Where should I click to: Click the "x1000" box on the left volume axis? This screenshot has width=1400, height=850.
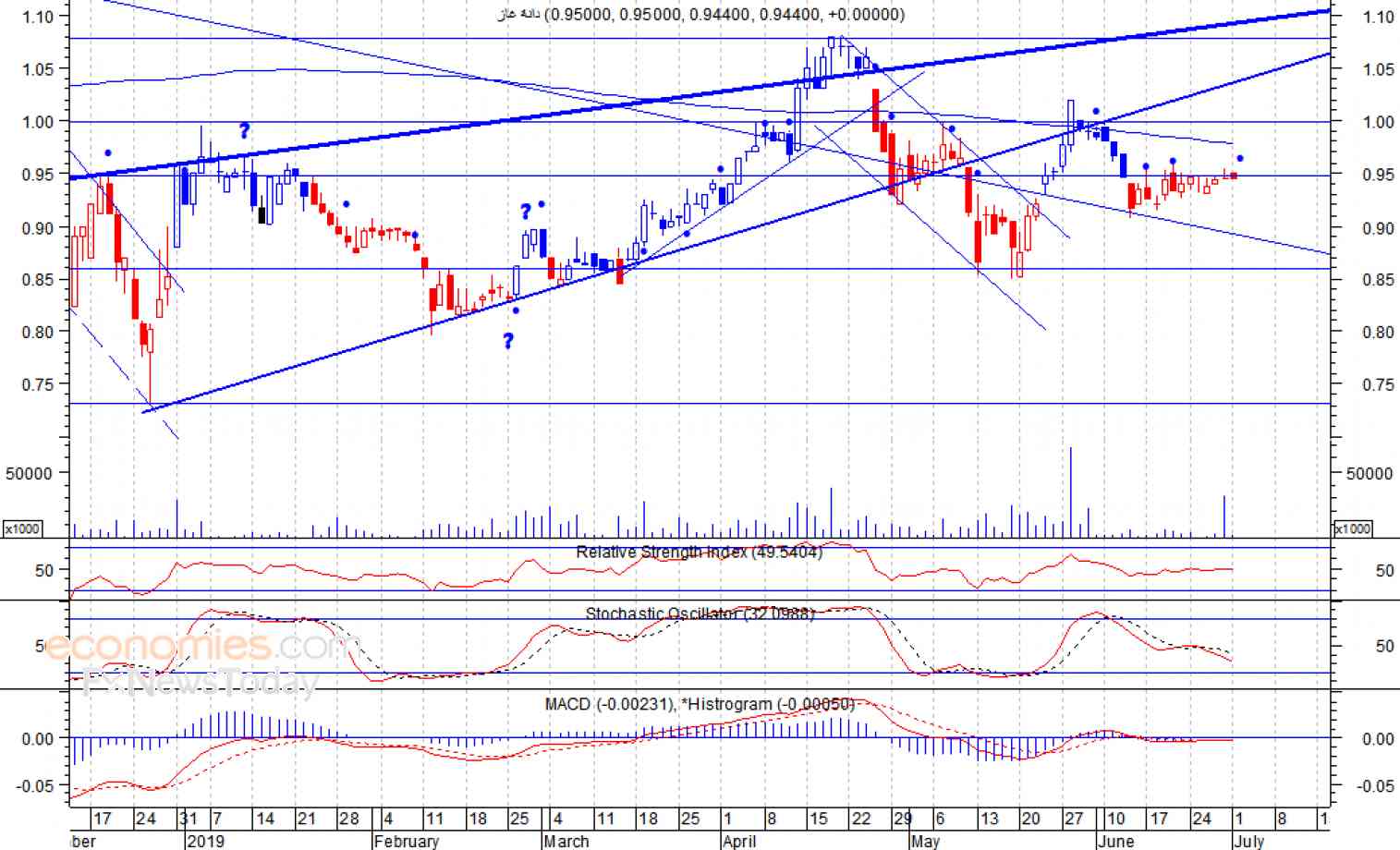tap(22, 528)
